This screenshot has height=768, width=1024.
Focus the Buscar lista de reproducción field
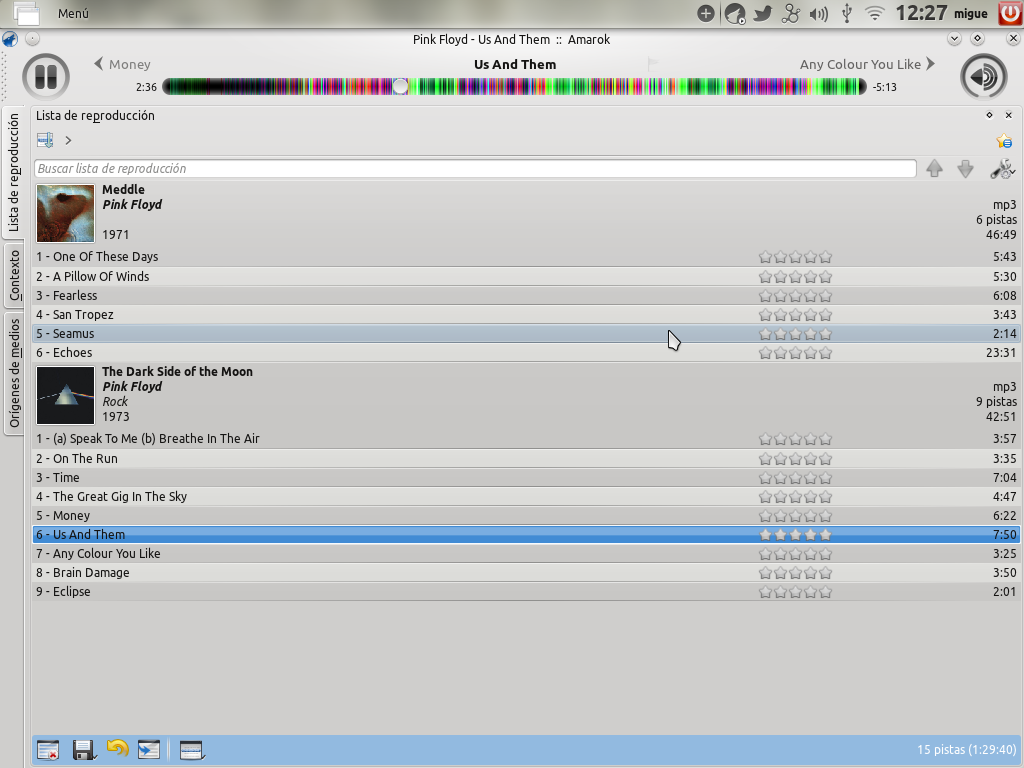[x=475, y=168]
